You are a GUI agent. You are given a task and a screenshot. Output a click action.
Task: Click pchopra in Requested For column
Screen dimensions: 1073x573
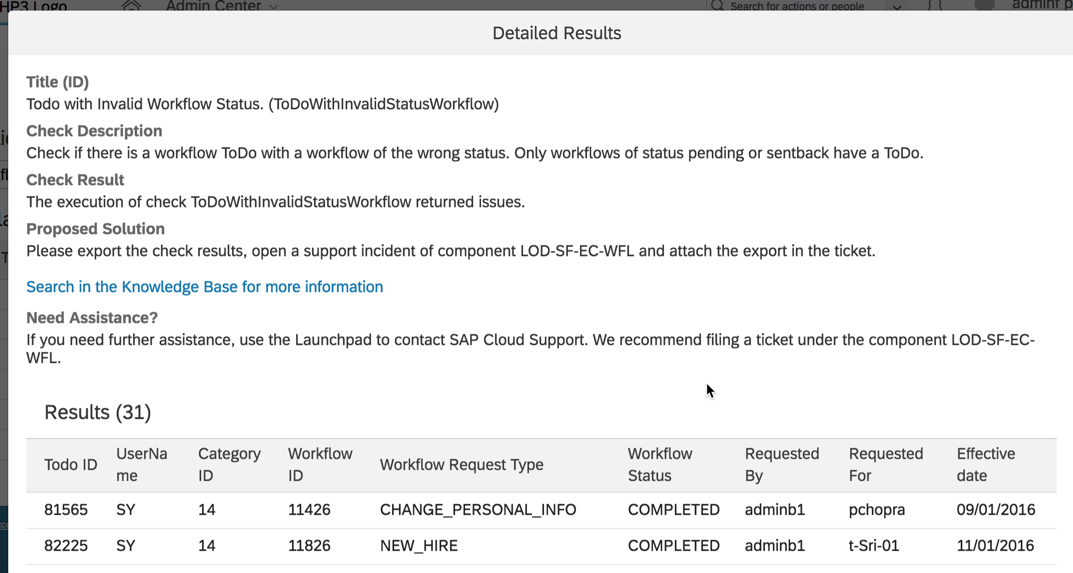pyautogui.click(x=877, y=510)
